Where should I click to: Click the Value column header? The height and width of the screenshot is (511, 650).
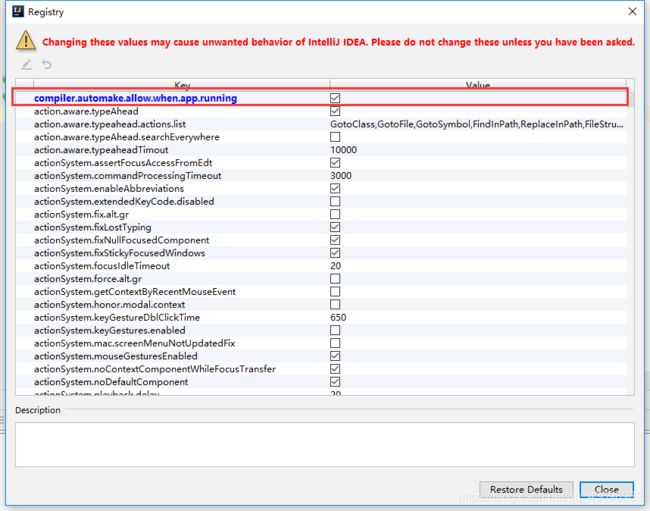coord(478,86)
